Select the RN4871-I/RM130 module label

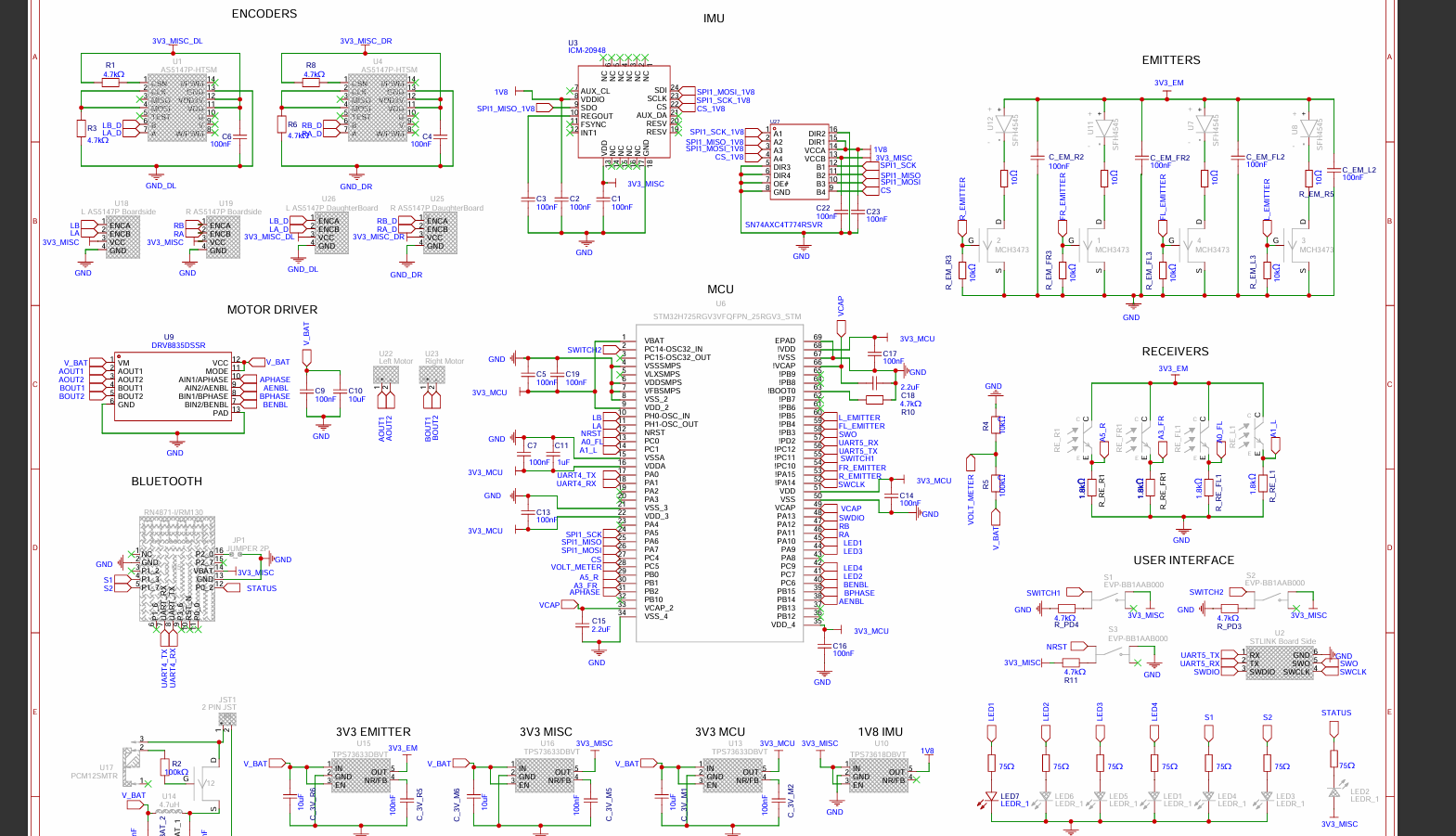[173, 512]
